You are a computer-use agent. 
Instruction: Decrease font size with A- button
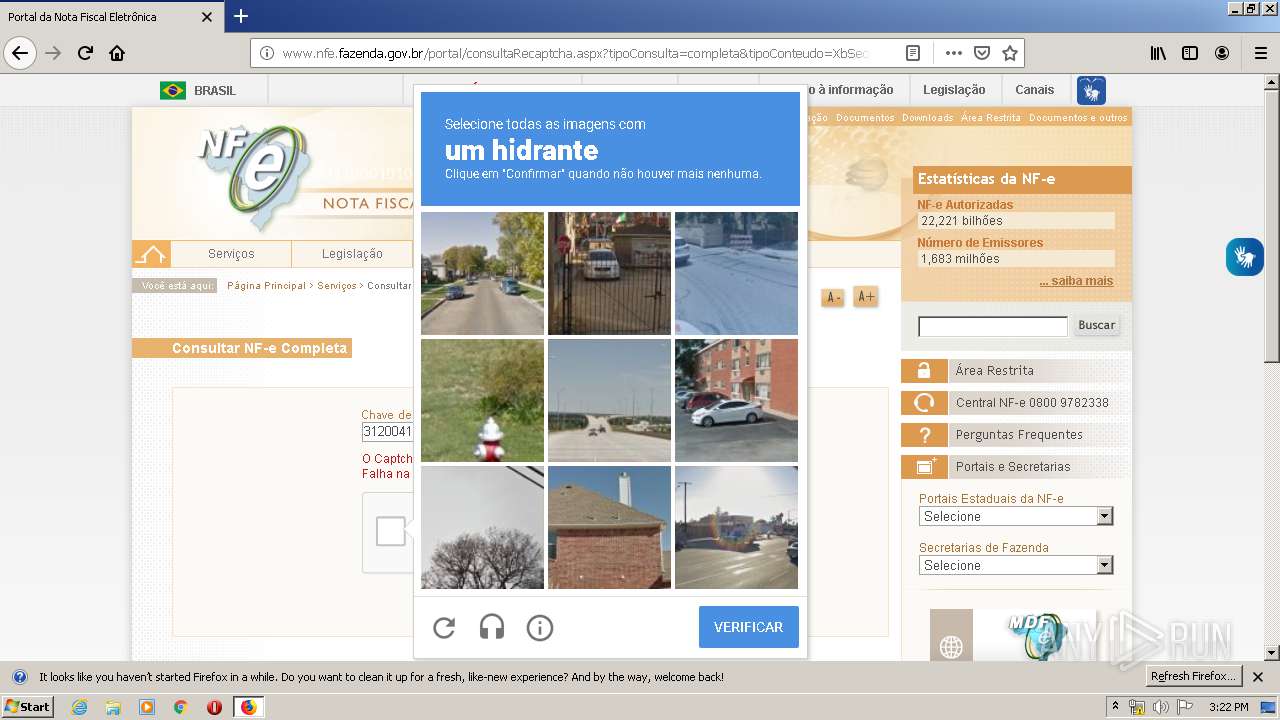833,297
